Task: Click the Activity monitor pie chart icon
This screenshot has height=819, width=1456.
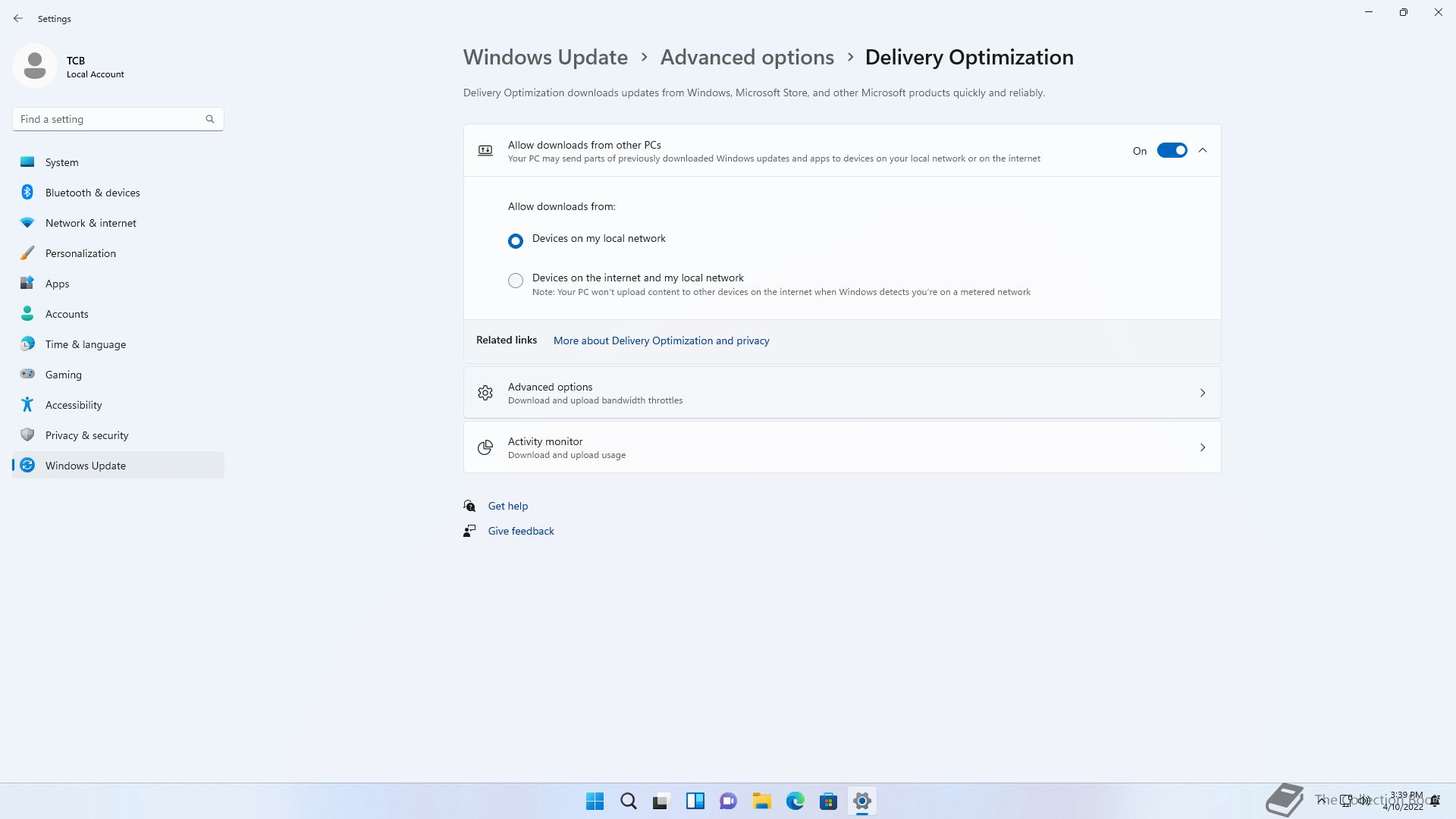Action: pyautogui.click(x=485, y=447)
